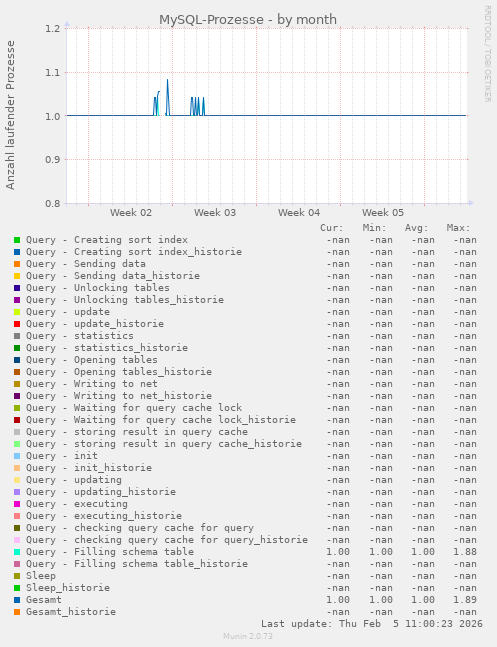Viewport: 497px width, 647px height.
Task: Click legend text Query - Writing to net_historie
Action: (119, 396)
